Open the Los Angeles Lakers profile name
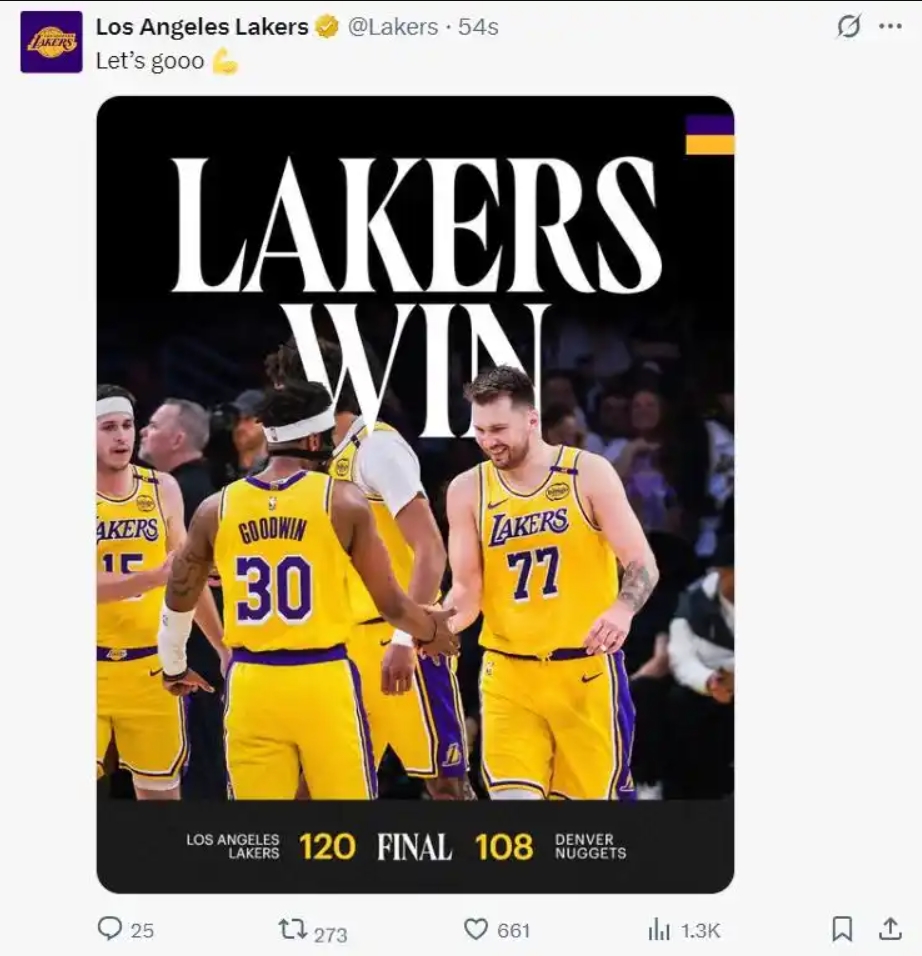This screenshot has width=922, height=956. 202,27
